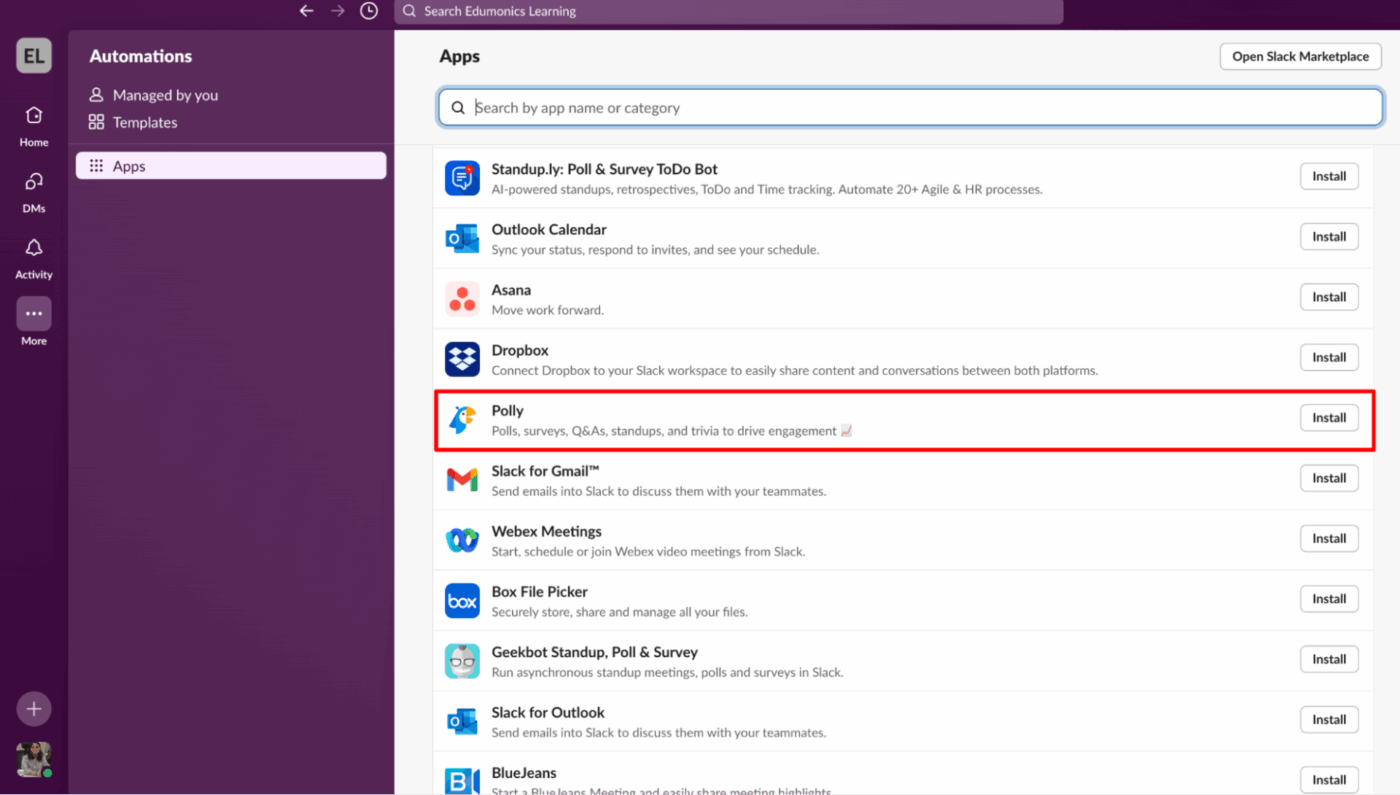Install the Dropbox app
The width and height of the screenshot is (1400, 795).
pyautogui.click(x=1329, y=357)
